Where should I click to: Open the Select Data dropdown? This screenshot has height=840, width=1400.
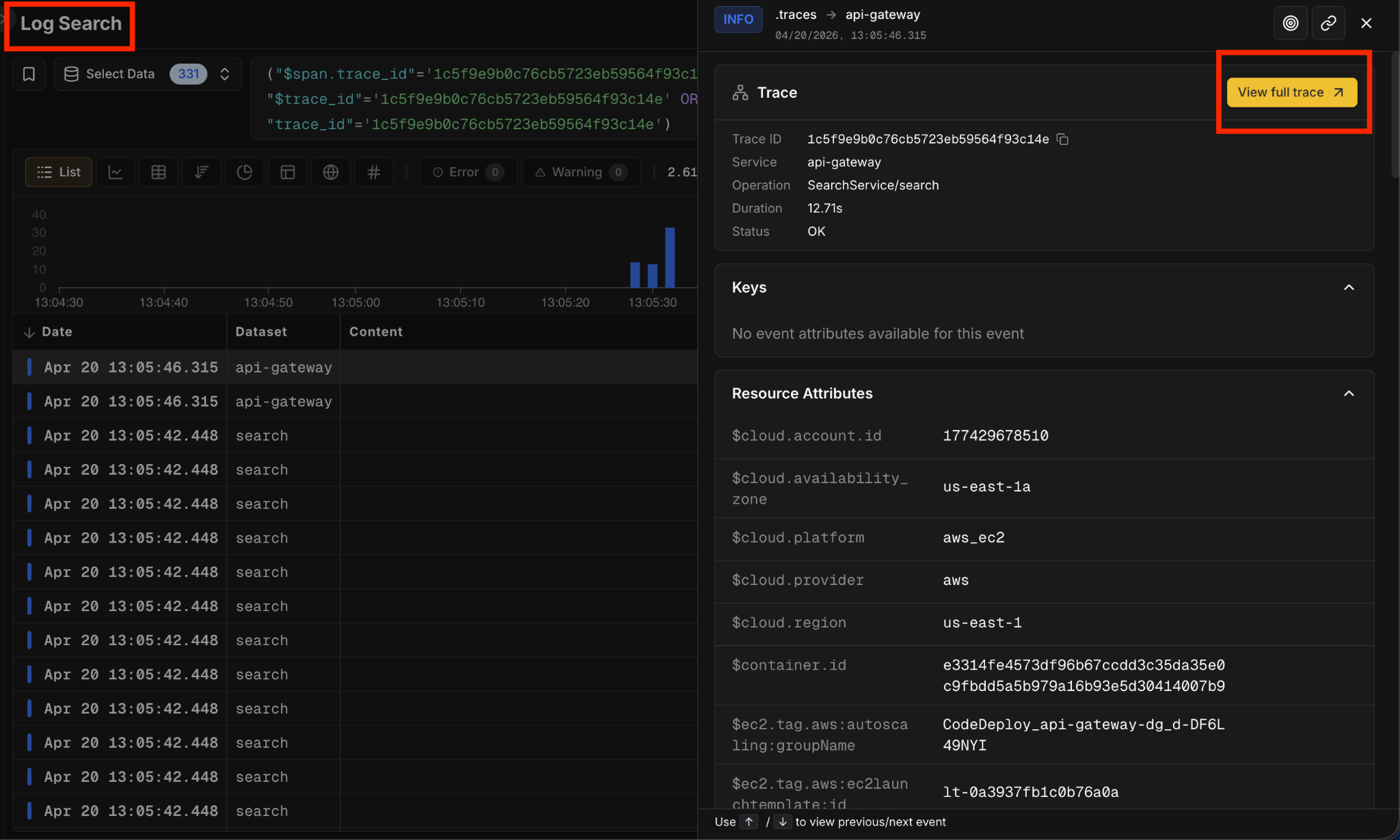click(x=148, y=74)
